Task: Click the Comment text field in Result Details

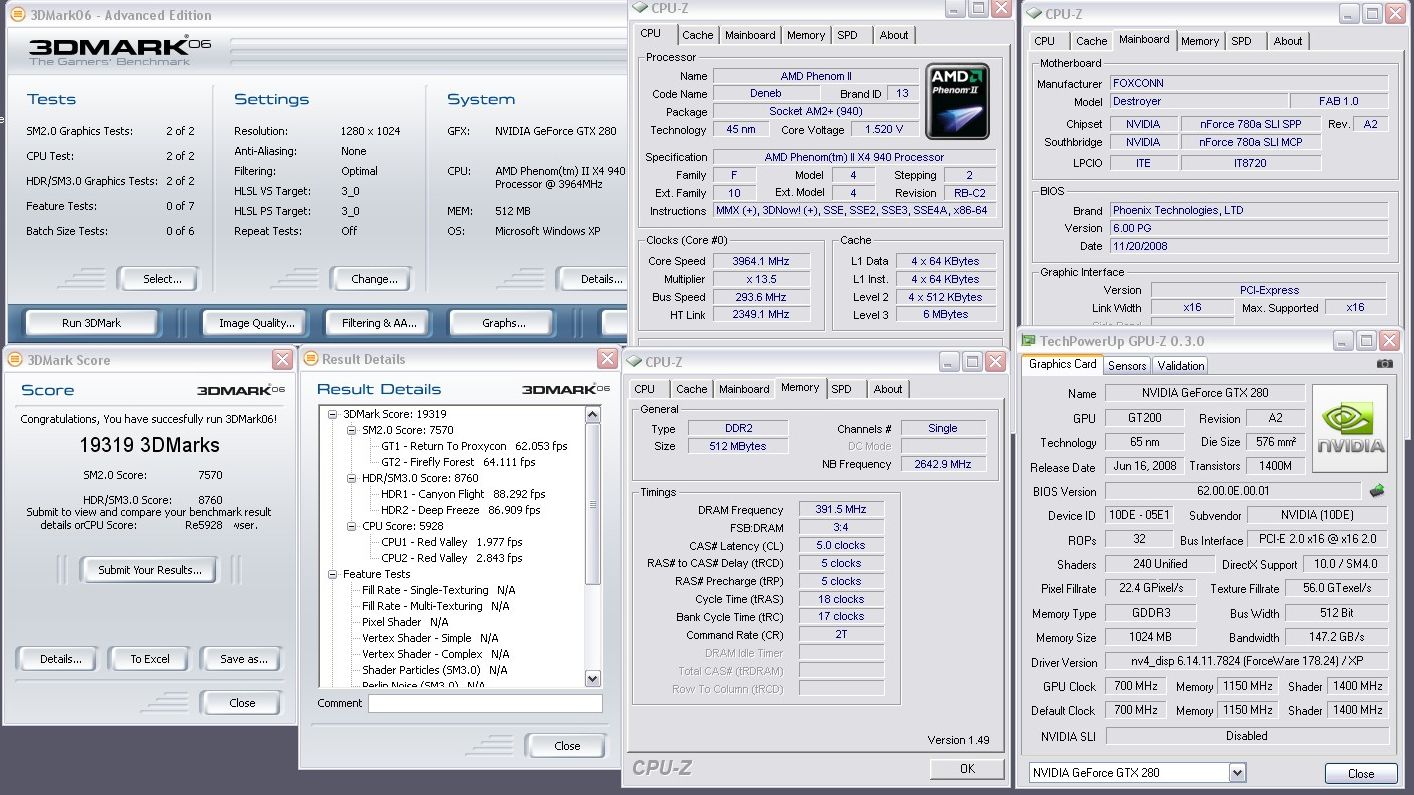Action: (485, 703)
